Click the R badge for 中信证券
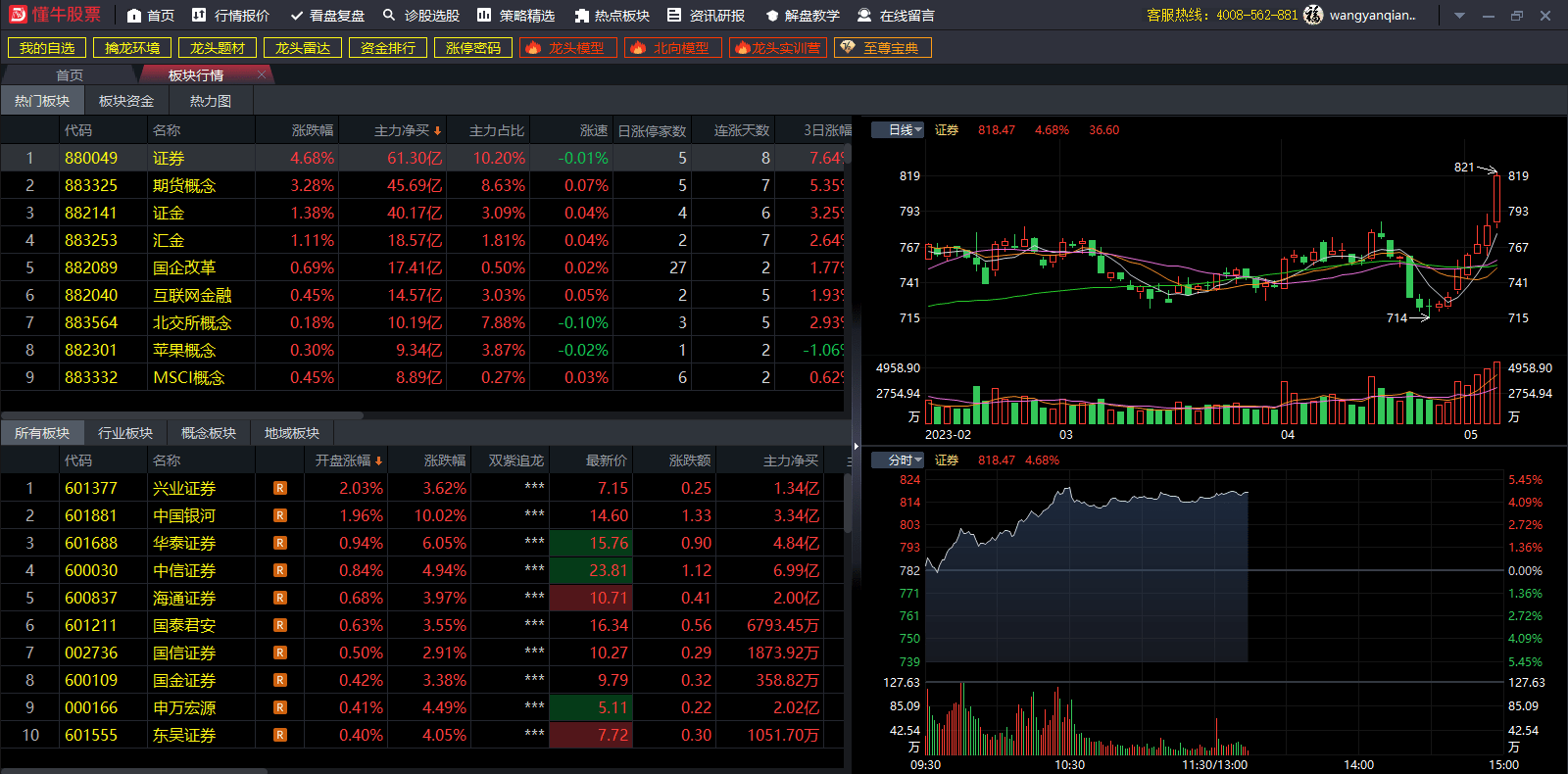The height and width of the screenshot is (774, 1568). 280,570
